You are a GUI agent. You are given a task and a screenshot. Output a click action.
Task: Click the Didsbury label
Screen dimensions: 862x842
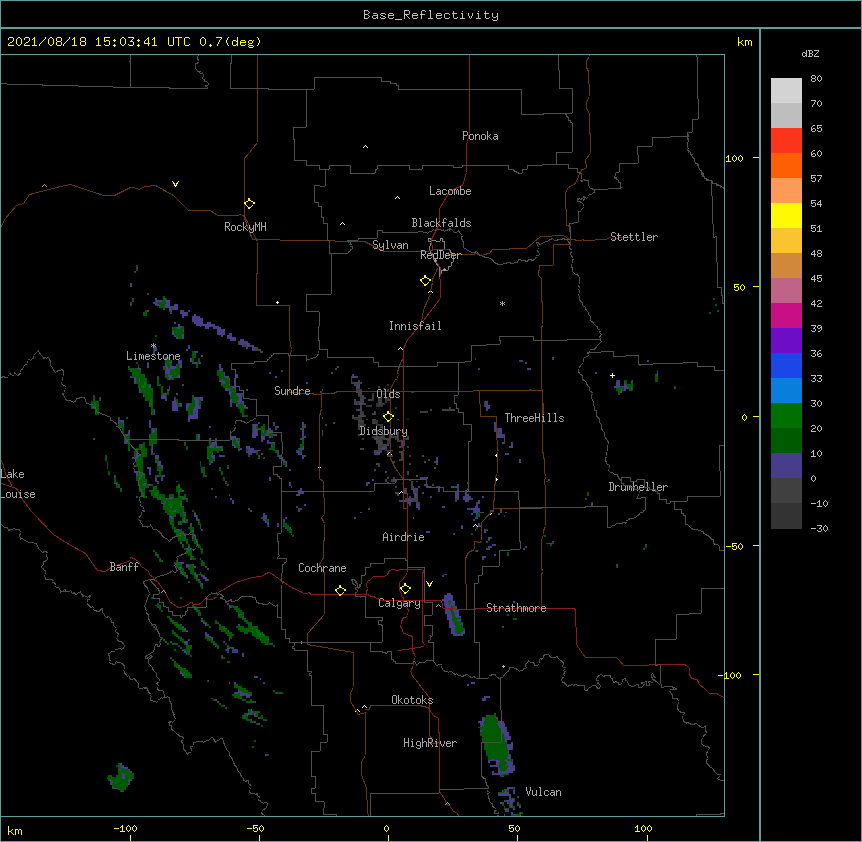383,431
